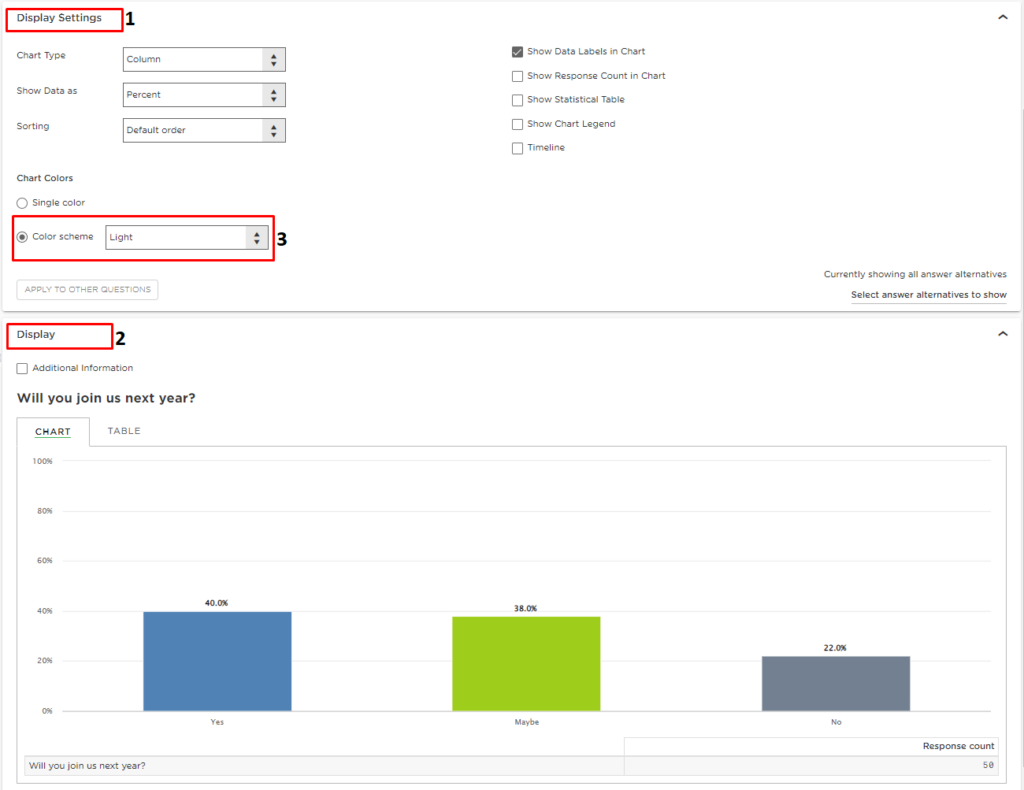Enable Show Response Count in Chart

click(x=517, y=75)
